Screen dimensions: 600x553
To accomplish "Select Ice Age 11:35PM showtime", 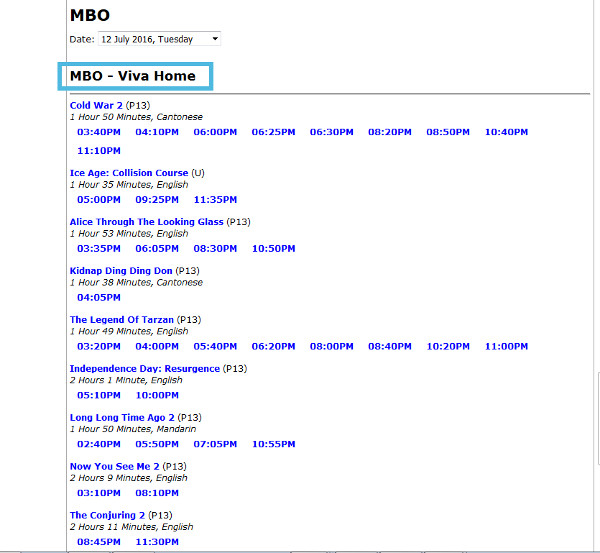I will point(215,200).
